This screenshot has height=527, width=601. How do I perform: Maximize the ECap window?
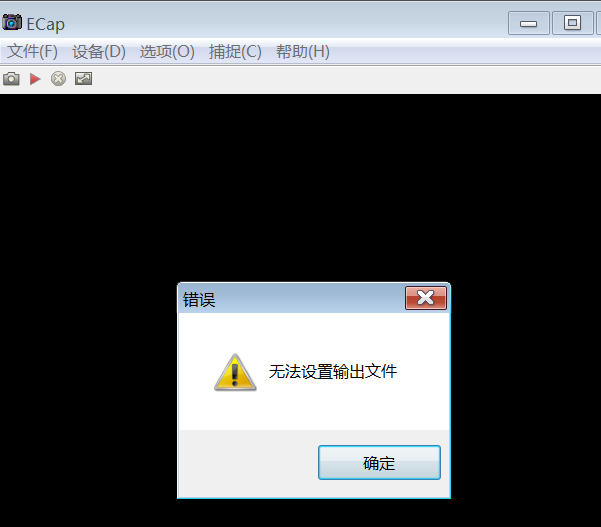click(572, 23)
